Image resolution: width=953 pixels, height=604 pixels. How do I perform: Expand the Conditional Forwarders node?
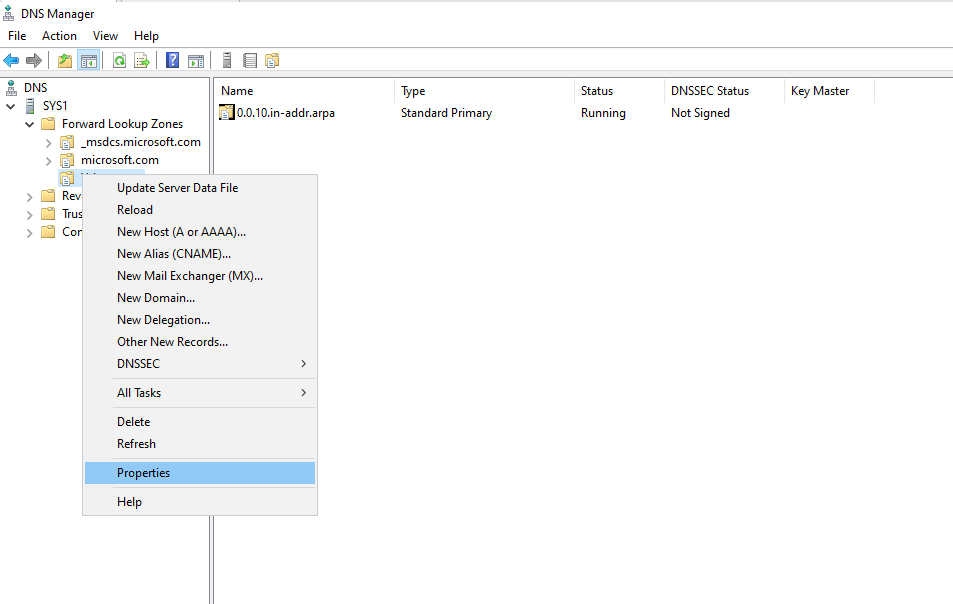(x=29, y=233)
